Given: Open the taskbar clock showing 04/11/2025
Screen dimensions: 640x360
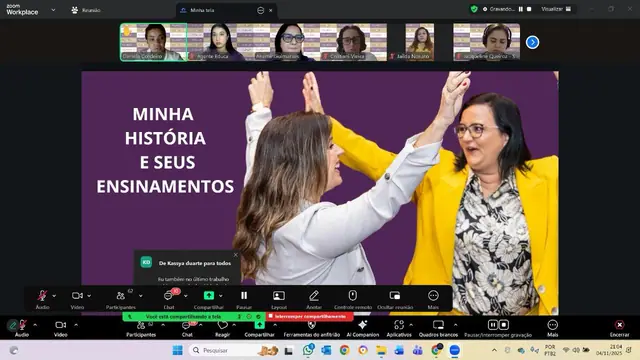Looking at the screenshot, I should (609, 350).
